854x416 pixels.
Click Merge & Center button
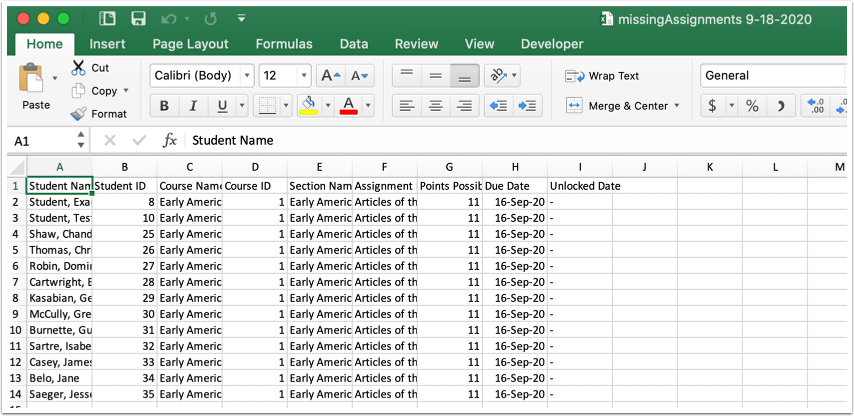[617, 106]
